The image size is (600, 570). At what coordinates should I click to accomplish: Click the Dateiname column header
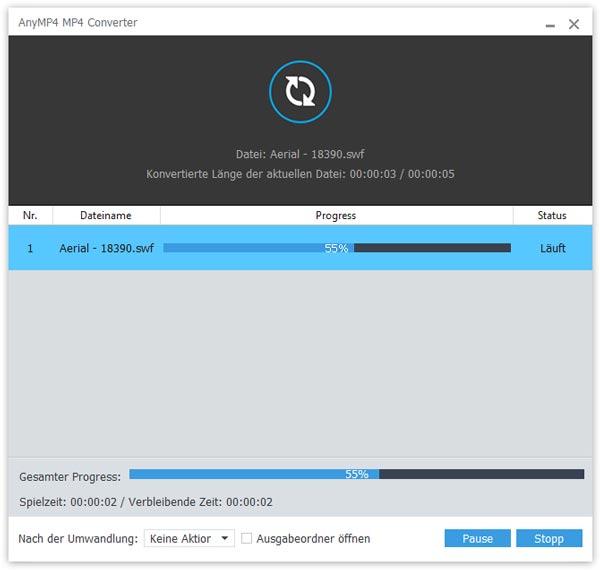coord(106,215)
